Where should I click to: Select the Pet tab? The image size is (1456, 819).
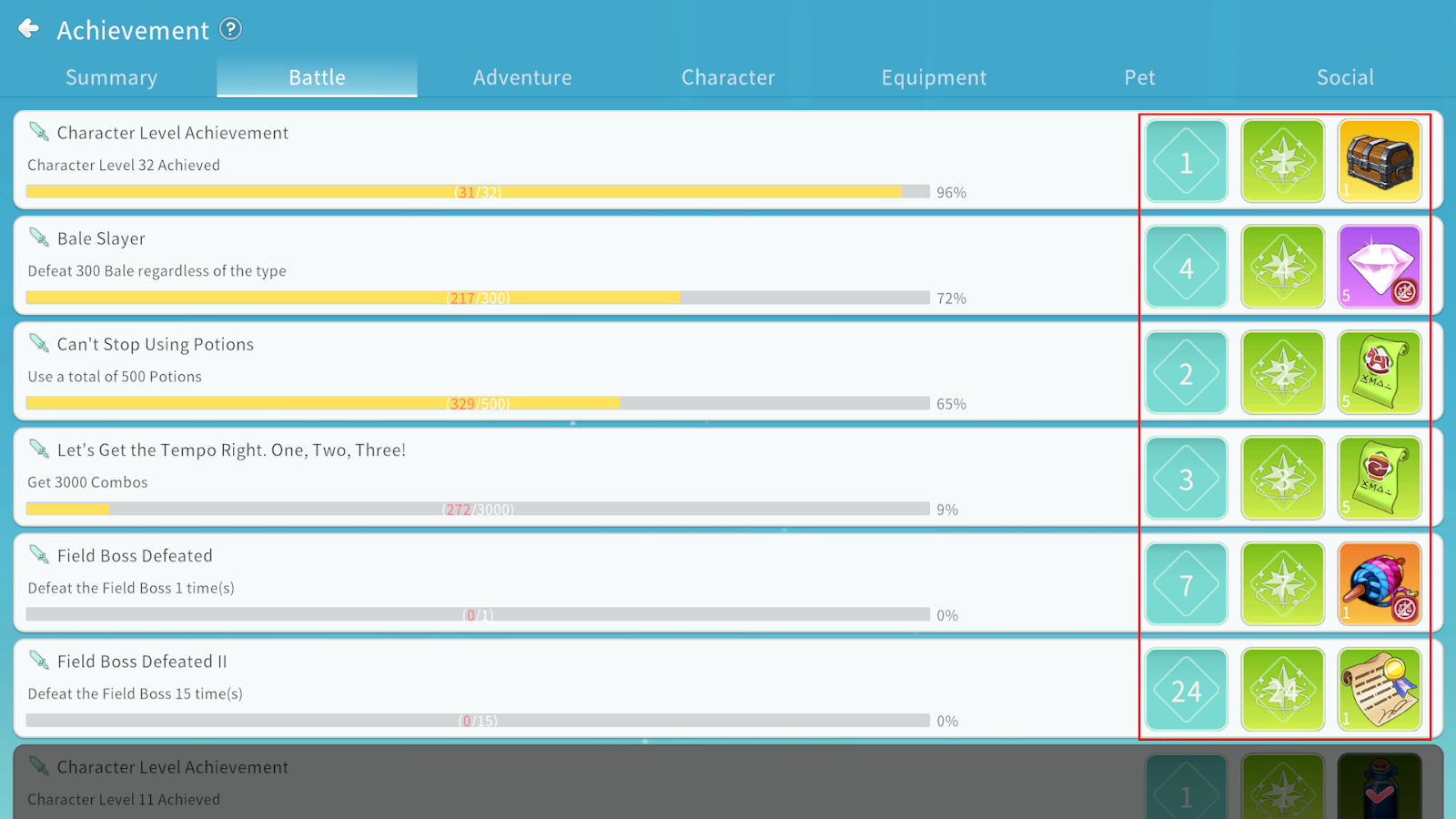(x=1139, y=77)
